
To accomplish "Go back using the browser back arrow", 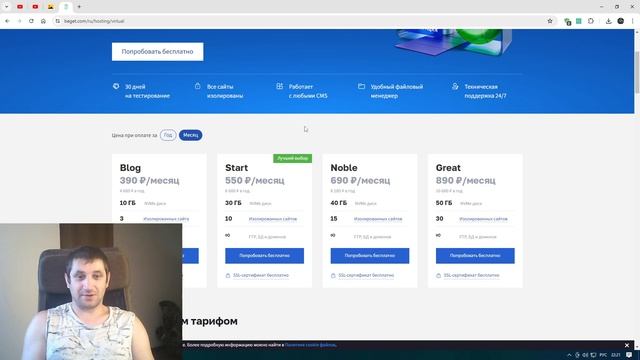I will click(7, 21).
